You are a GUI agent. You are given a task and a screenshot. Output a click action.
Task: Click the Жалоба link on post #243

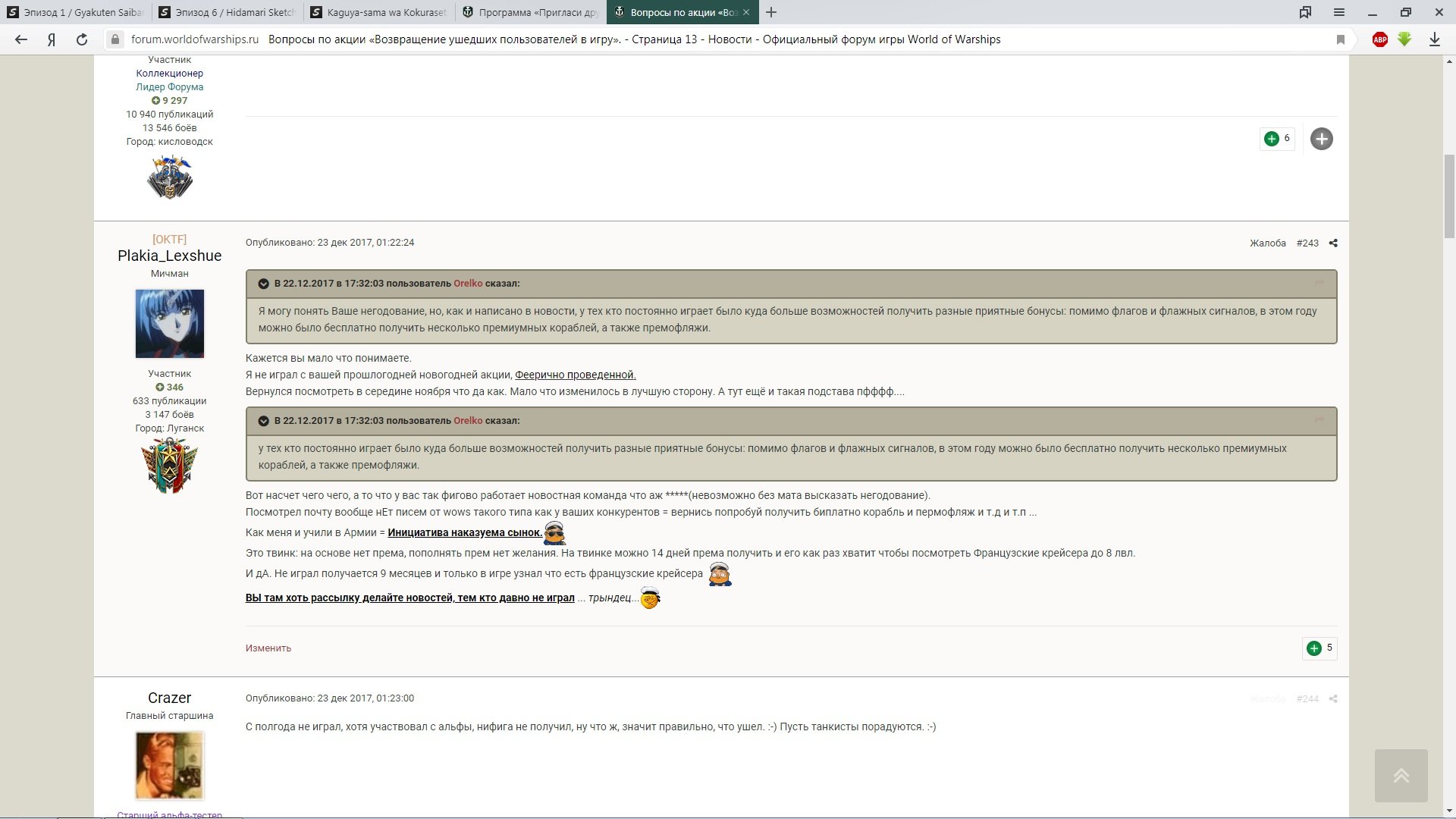[1267, 243]
